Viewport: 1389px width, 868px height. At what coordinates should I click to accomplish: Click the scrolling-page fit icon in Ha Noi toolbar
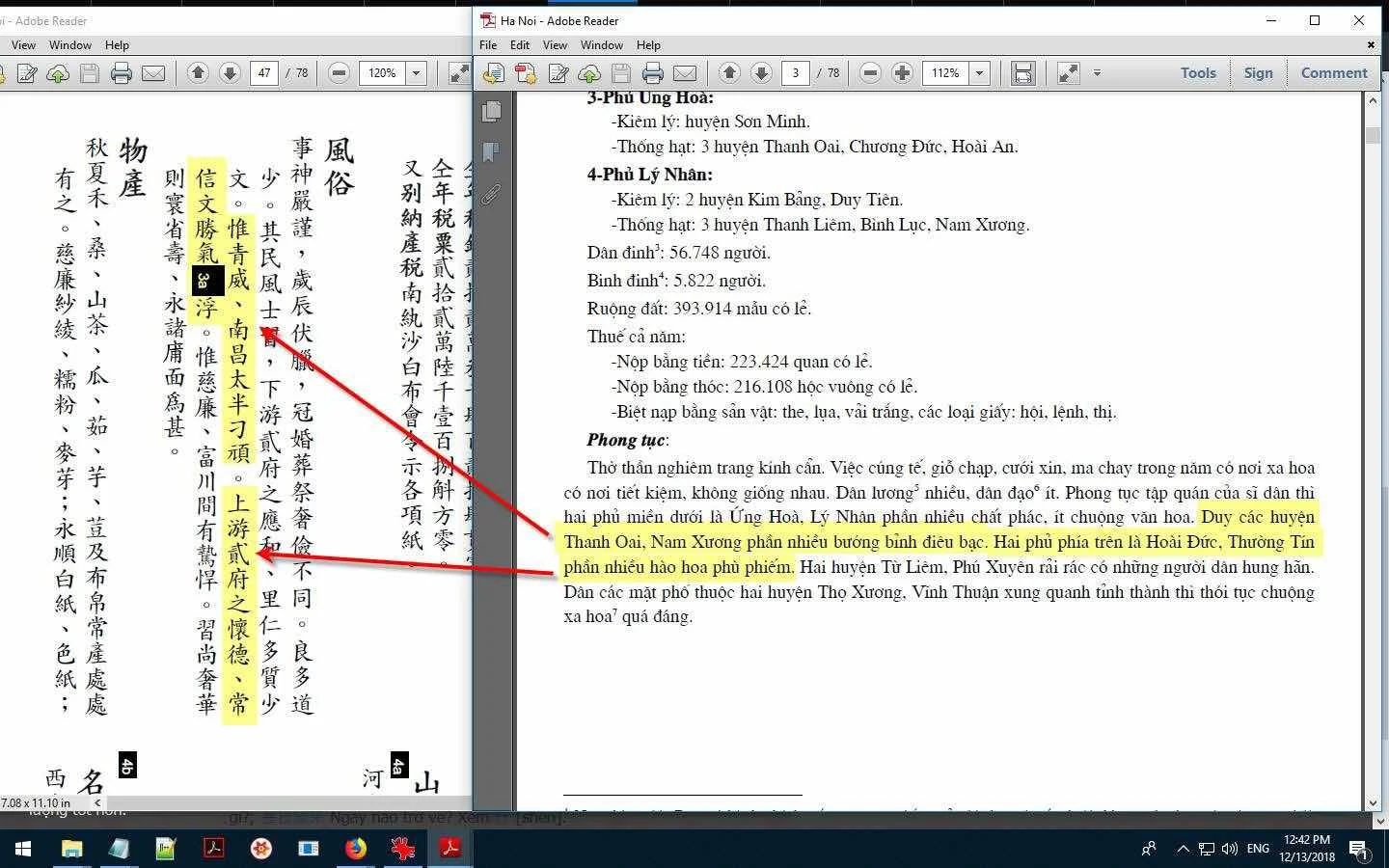[1023, 73]
